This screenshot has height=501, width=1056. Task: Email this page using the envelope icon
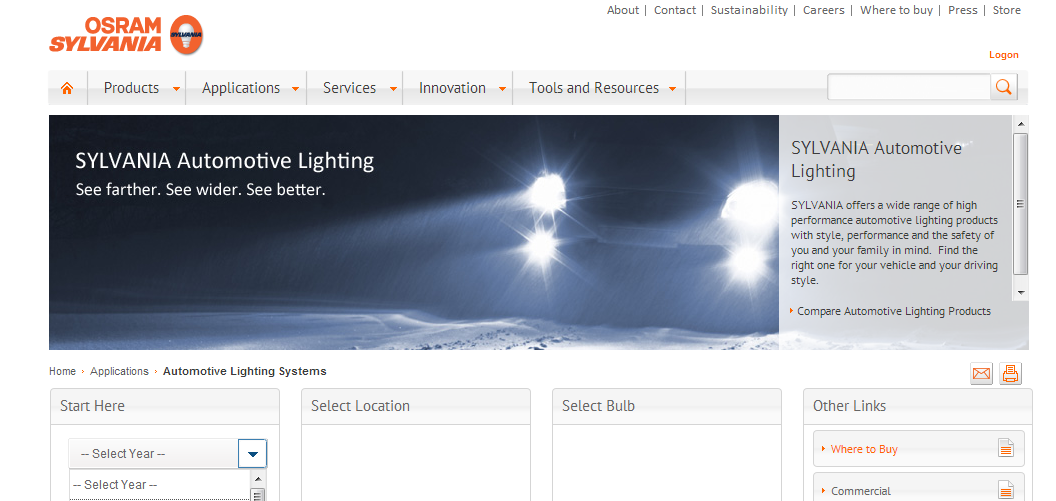click(982, 373)
